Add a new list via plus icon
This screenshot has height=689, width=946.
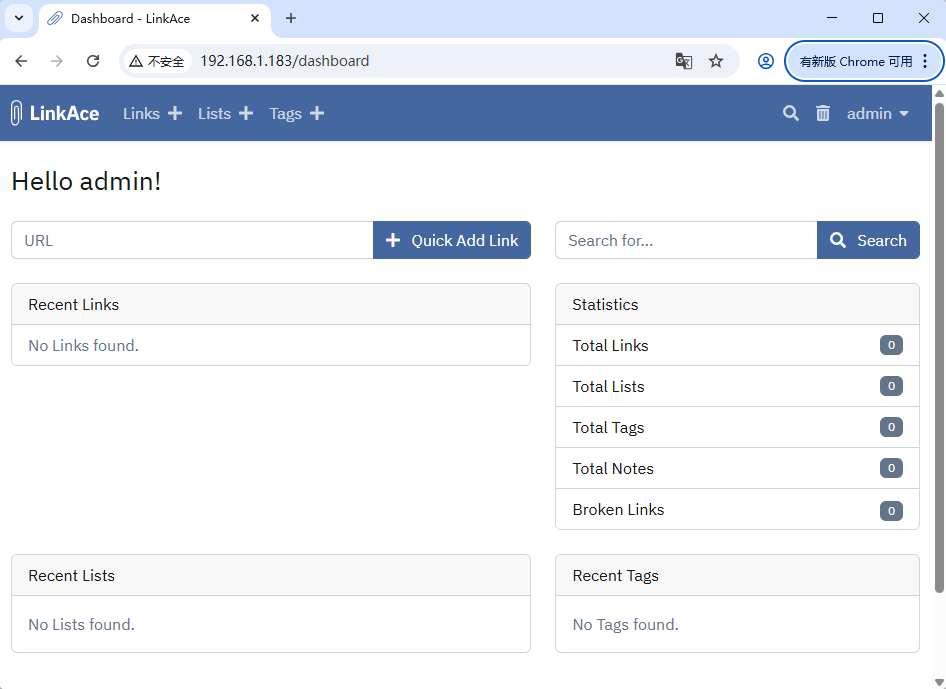[x=246, y=113]
